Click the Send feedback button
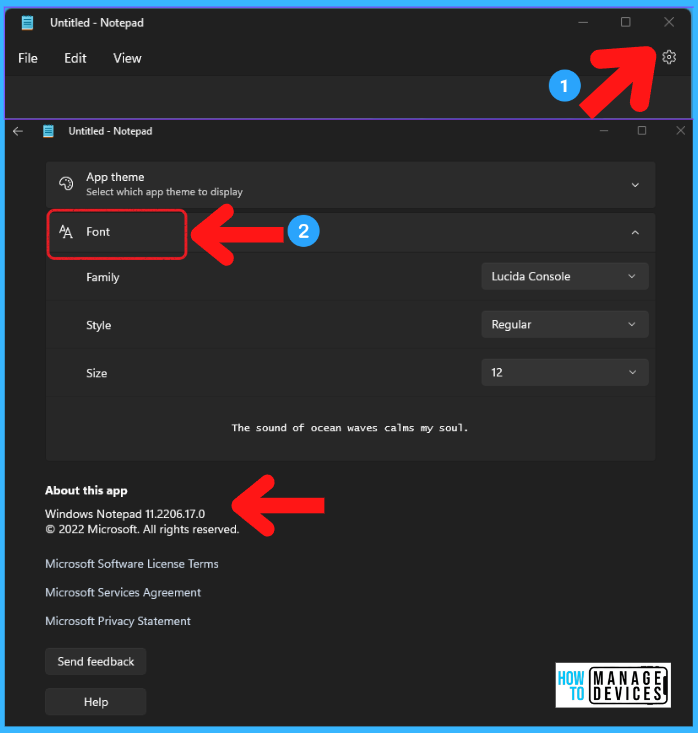Screen dimensions: 698x733 95,661
